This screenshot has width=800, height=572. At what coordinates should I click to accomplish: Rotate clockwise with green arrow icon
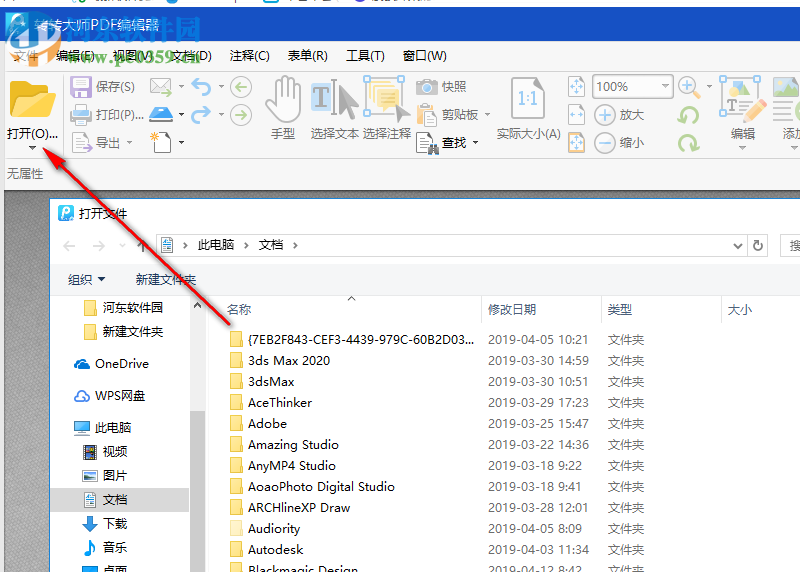tap(689, 143)
